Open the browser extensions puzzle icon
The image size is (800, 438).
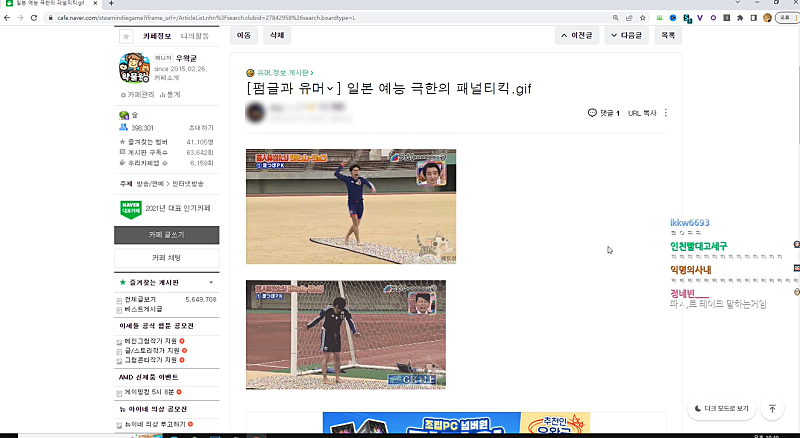[x=738, y=18]
